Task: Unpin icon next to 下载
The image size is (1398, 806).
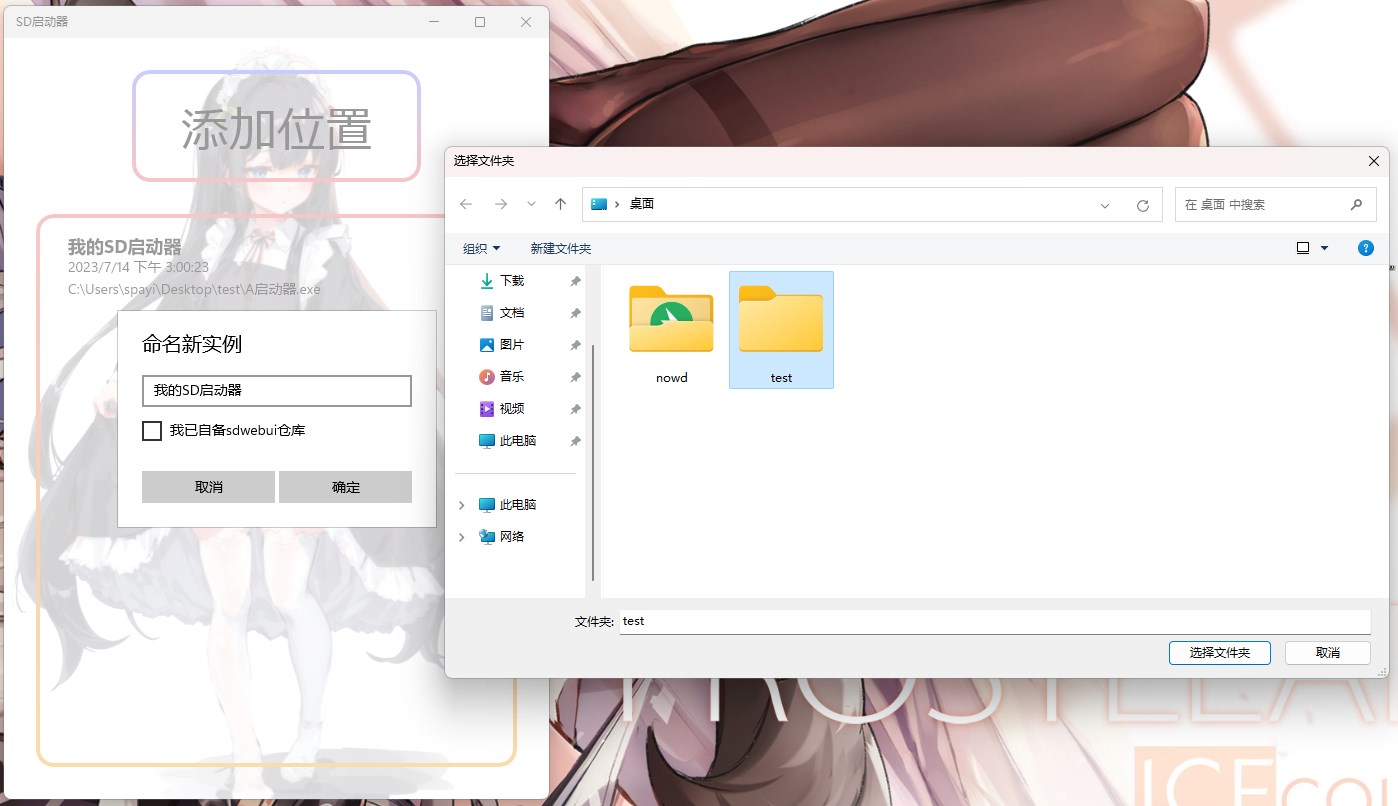Action: point(575,282)
